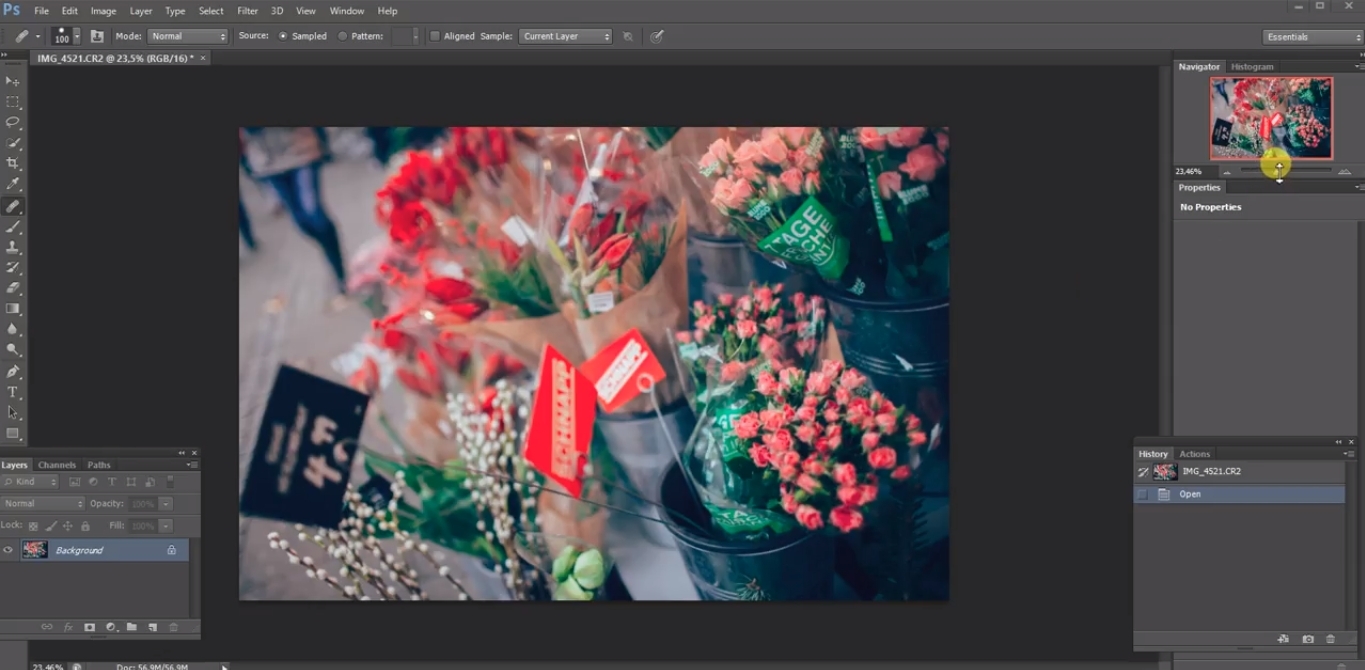Image resolution: width=1365 pixels, height=670 pixels.
Task: Create new adjustment layer icon
Action: (111, 627)
